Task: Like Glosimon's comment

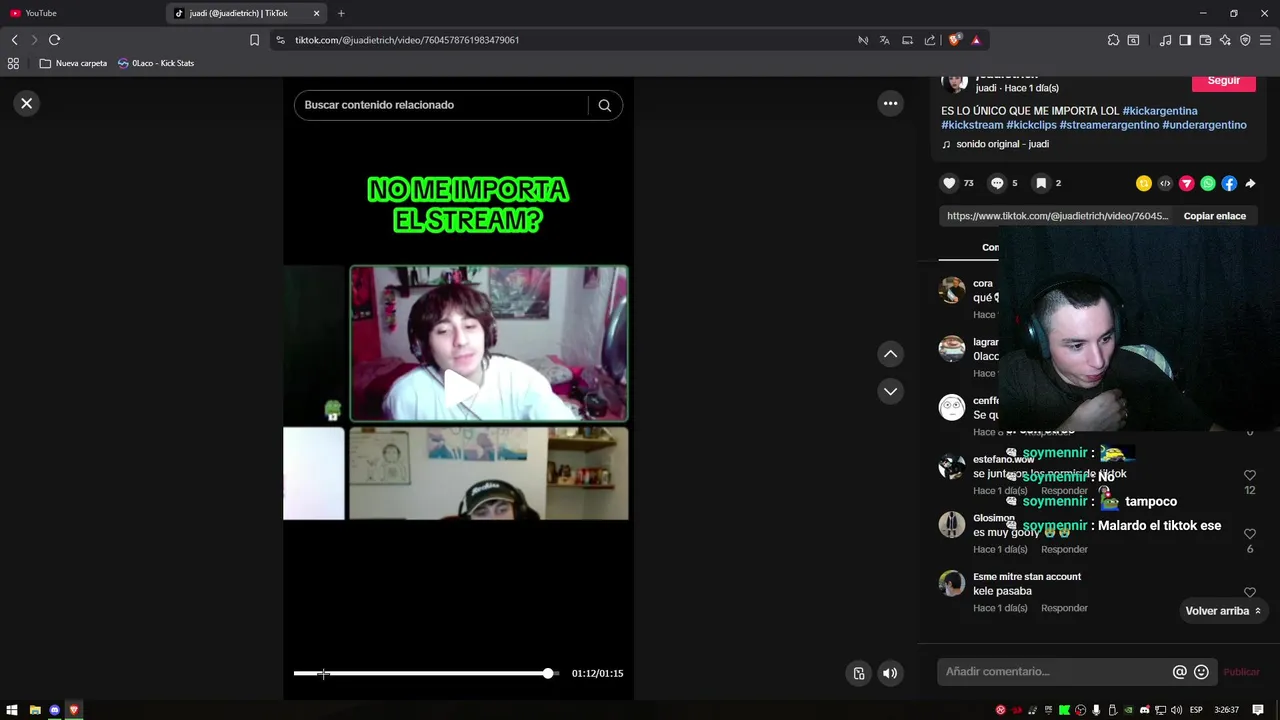Action: tap(1250, 534)
